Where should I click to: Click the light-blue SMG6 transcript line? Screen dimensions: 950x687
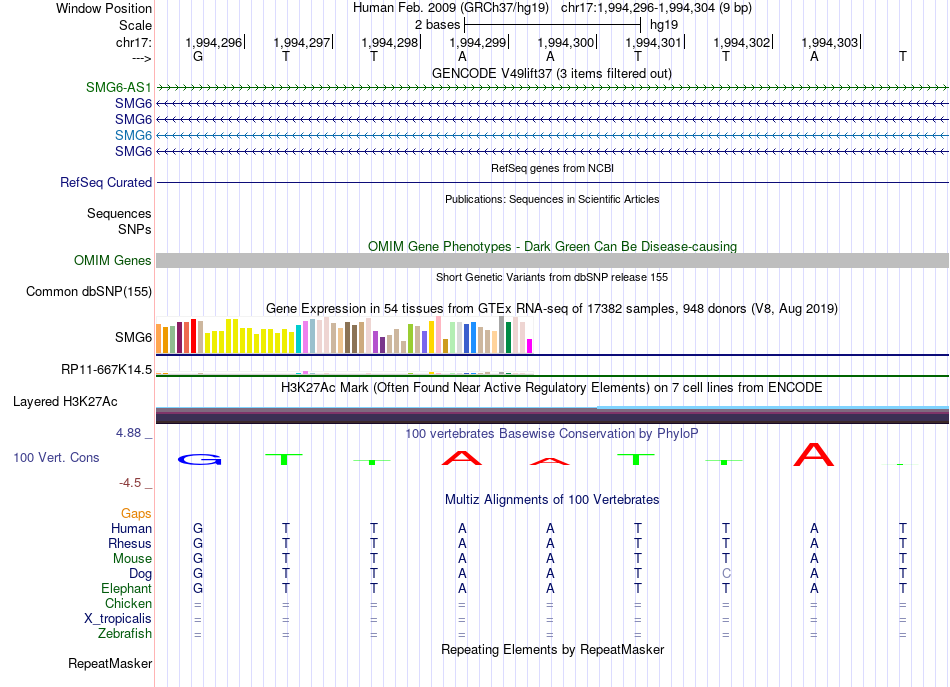[553, 136]
